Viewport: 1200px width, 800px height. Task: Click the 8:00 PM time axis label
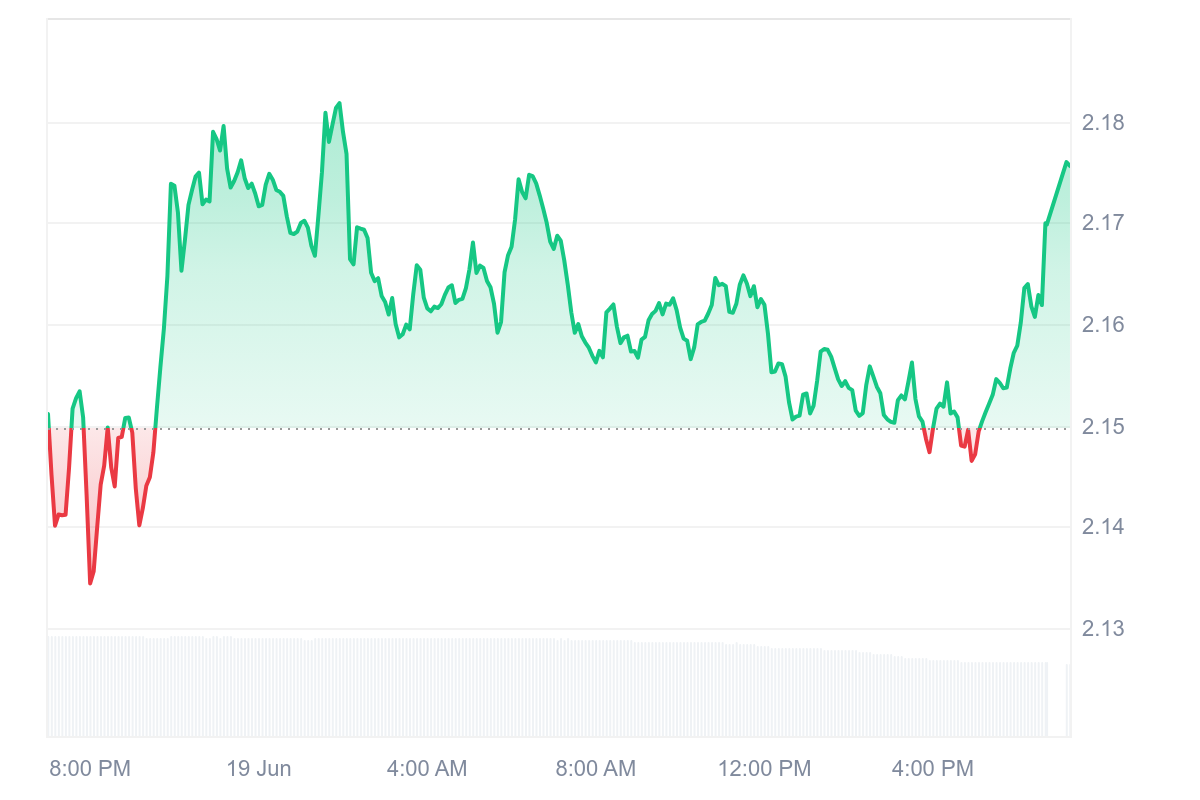pos(90,769)
